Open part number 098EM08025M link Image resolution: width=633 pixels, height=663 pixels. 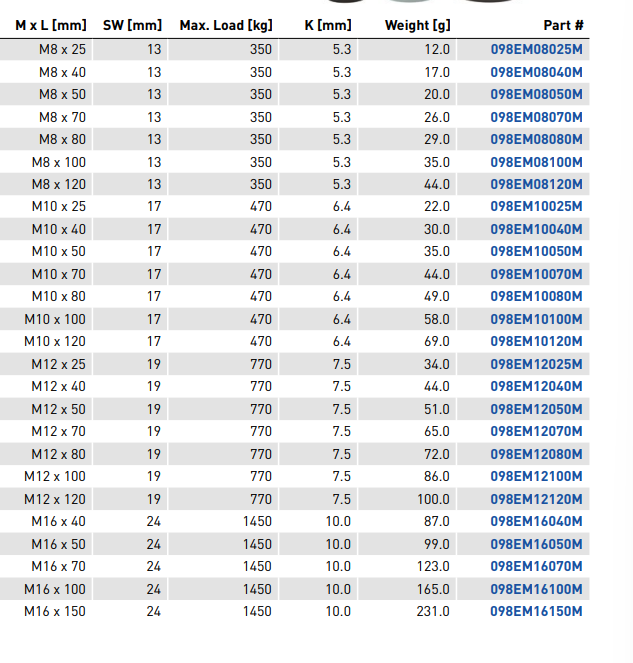(x=536, y=49)
